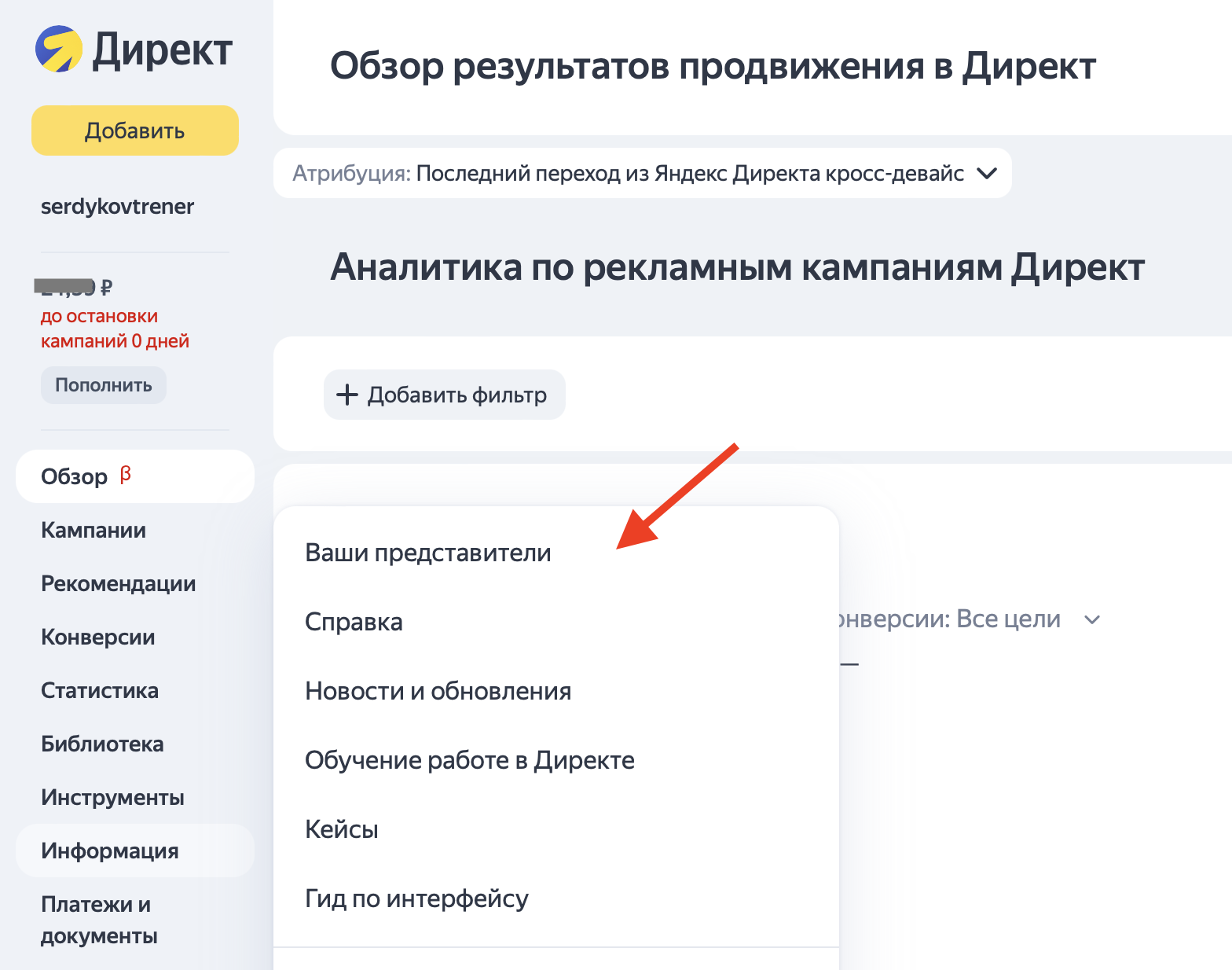Viewport: 1232px width, 970px height.
Task: Click the Аналитика по рекламным кампаниям heading
Action: click(x=737, y=267)
